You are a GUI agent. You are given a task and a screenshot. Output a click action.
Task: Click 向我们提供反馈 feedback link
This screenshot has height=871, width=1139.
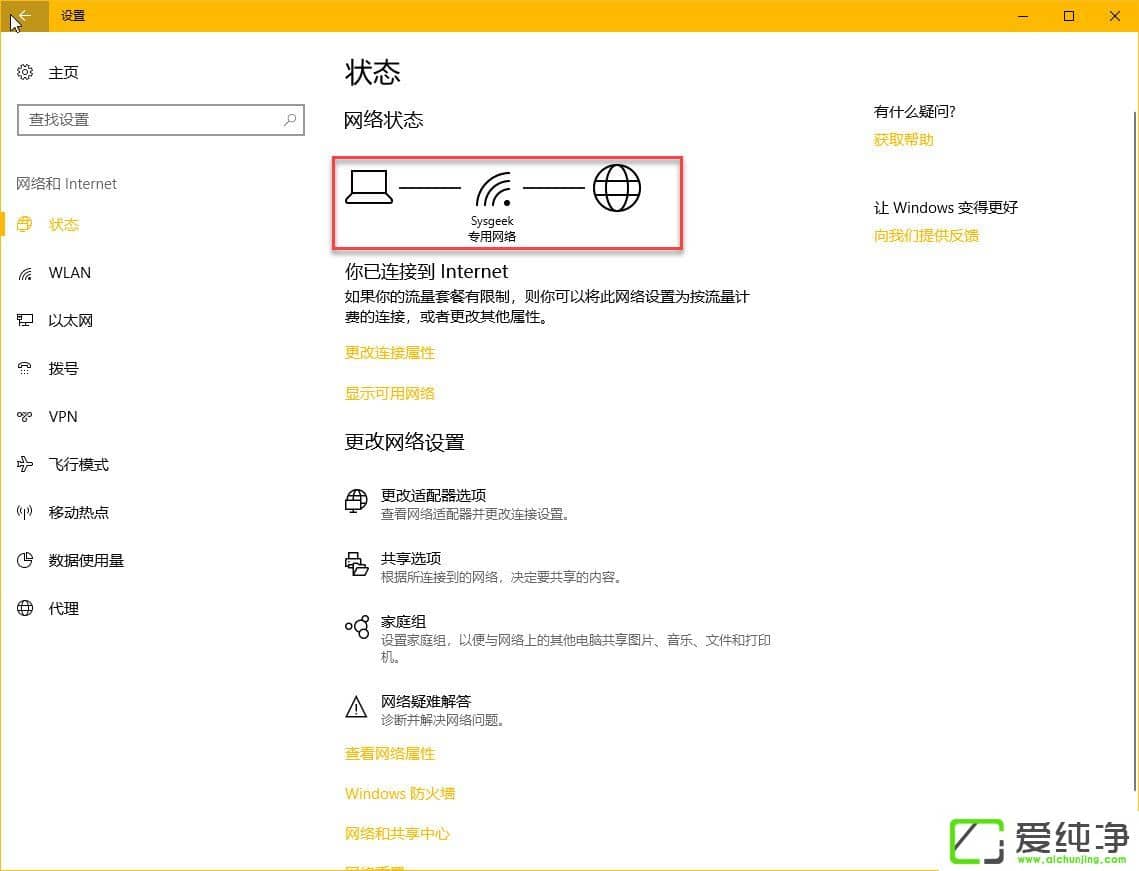925,235
